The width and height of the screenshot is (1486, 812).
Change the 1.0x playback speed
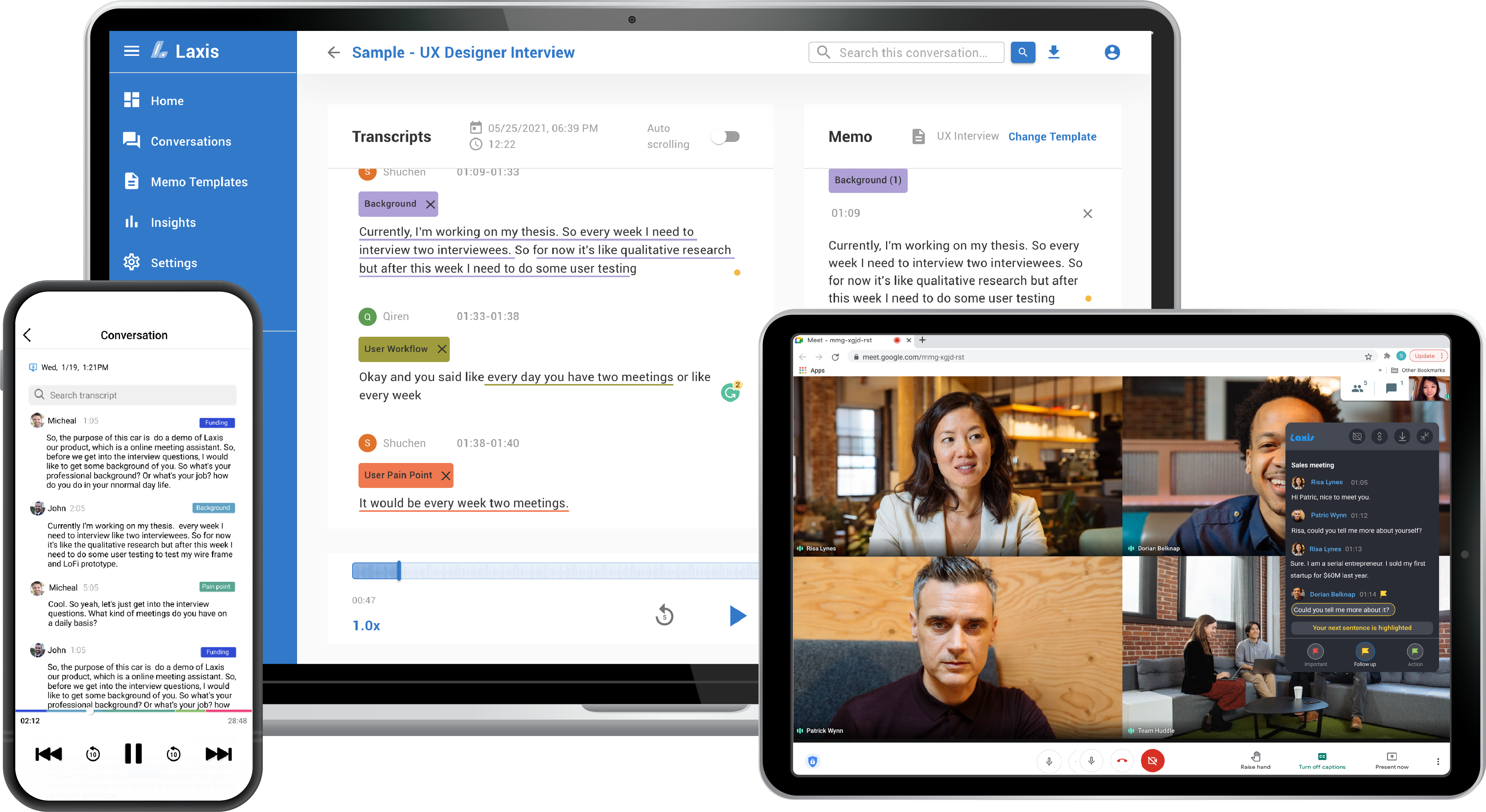pos(366,626)
